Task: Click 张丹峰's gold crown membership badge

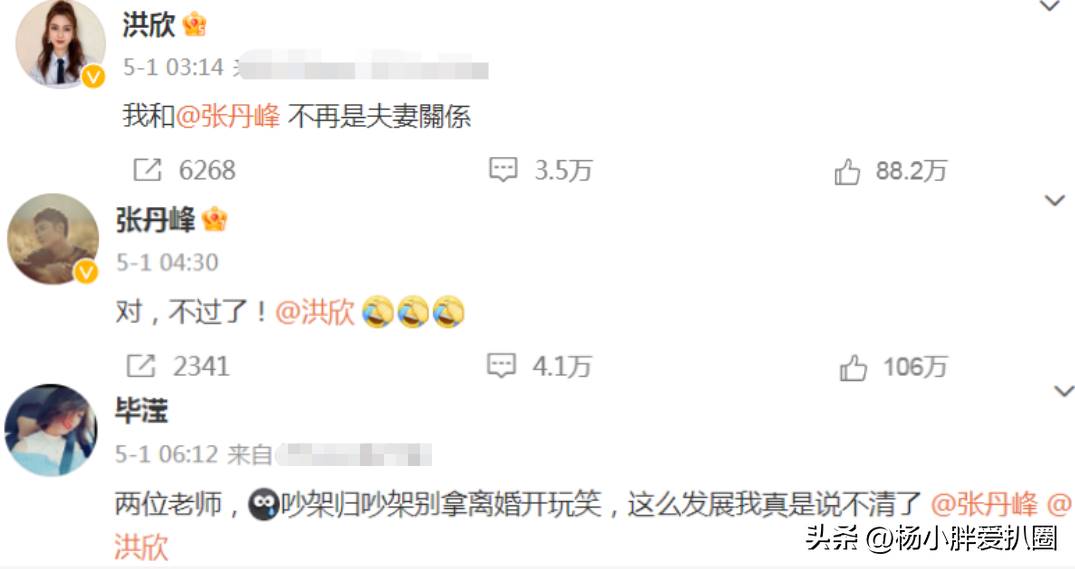Action: click(x=215, y=219)
